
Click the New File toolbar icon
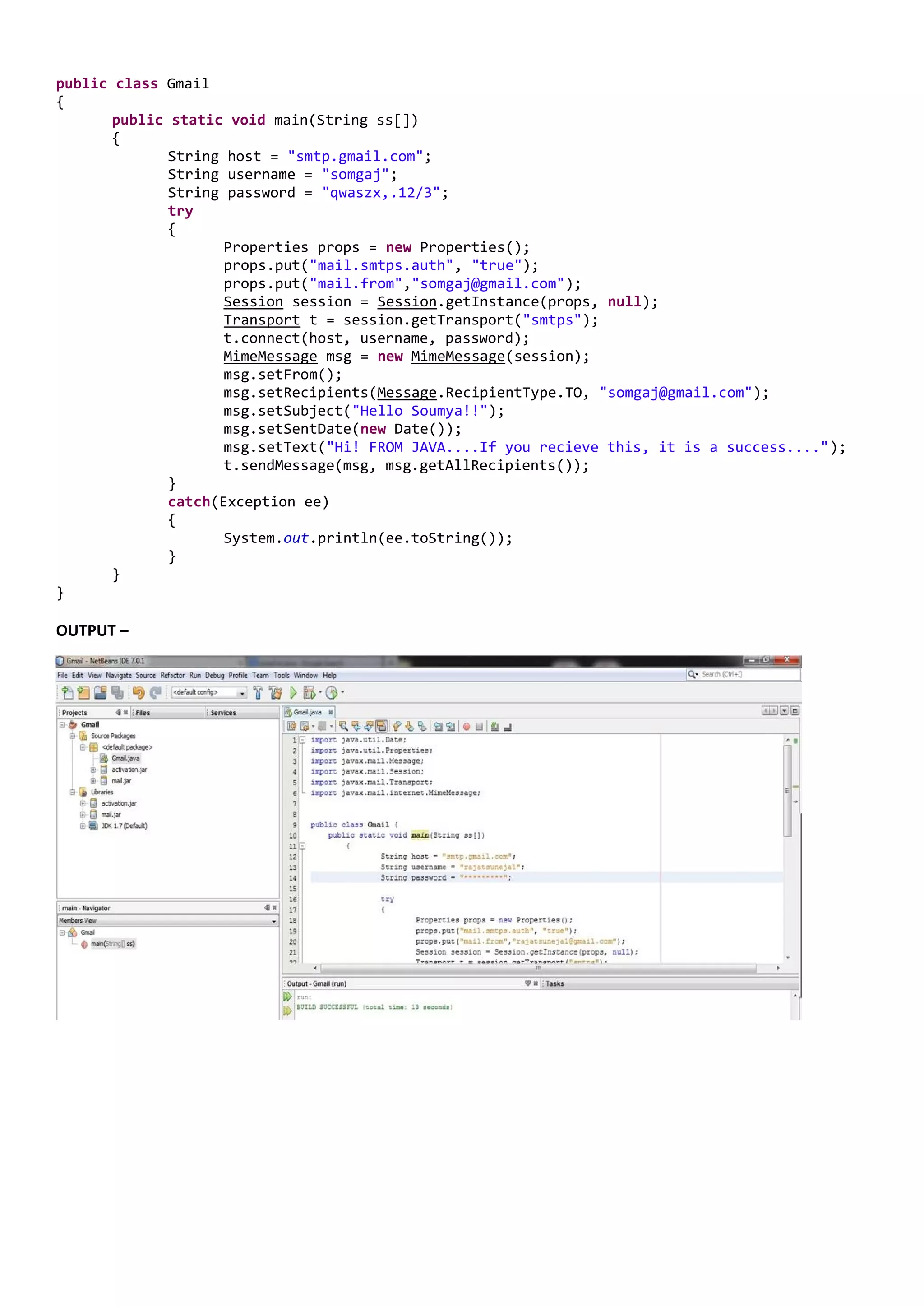click(68, 693)
